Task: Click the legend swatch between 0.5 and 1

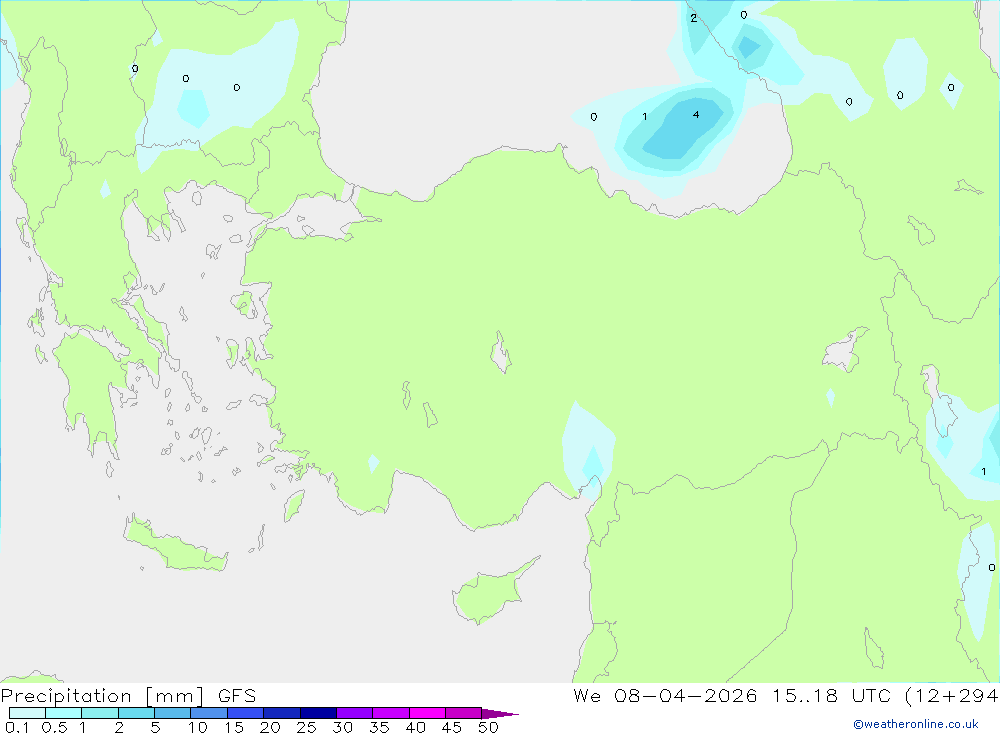Action: (64, 713)
